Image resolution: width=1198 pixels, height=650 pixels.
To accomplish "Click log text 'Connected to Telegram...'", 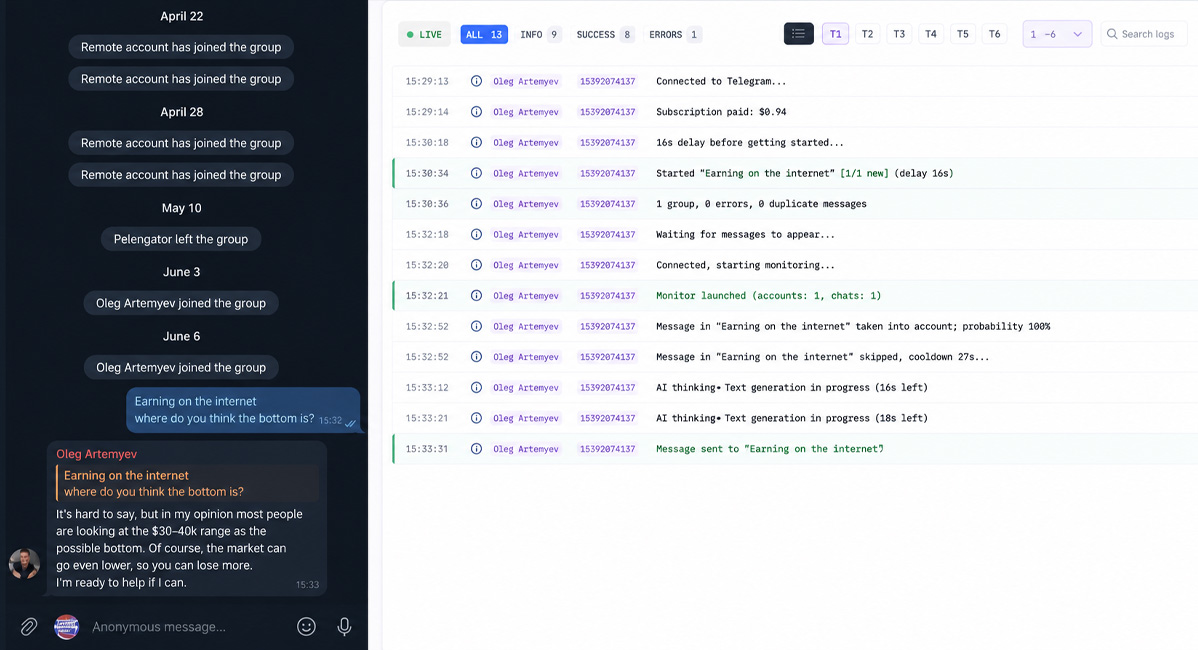I will pyautogui.click(x=721, y=81).
